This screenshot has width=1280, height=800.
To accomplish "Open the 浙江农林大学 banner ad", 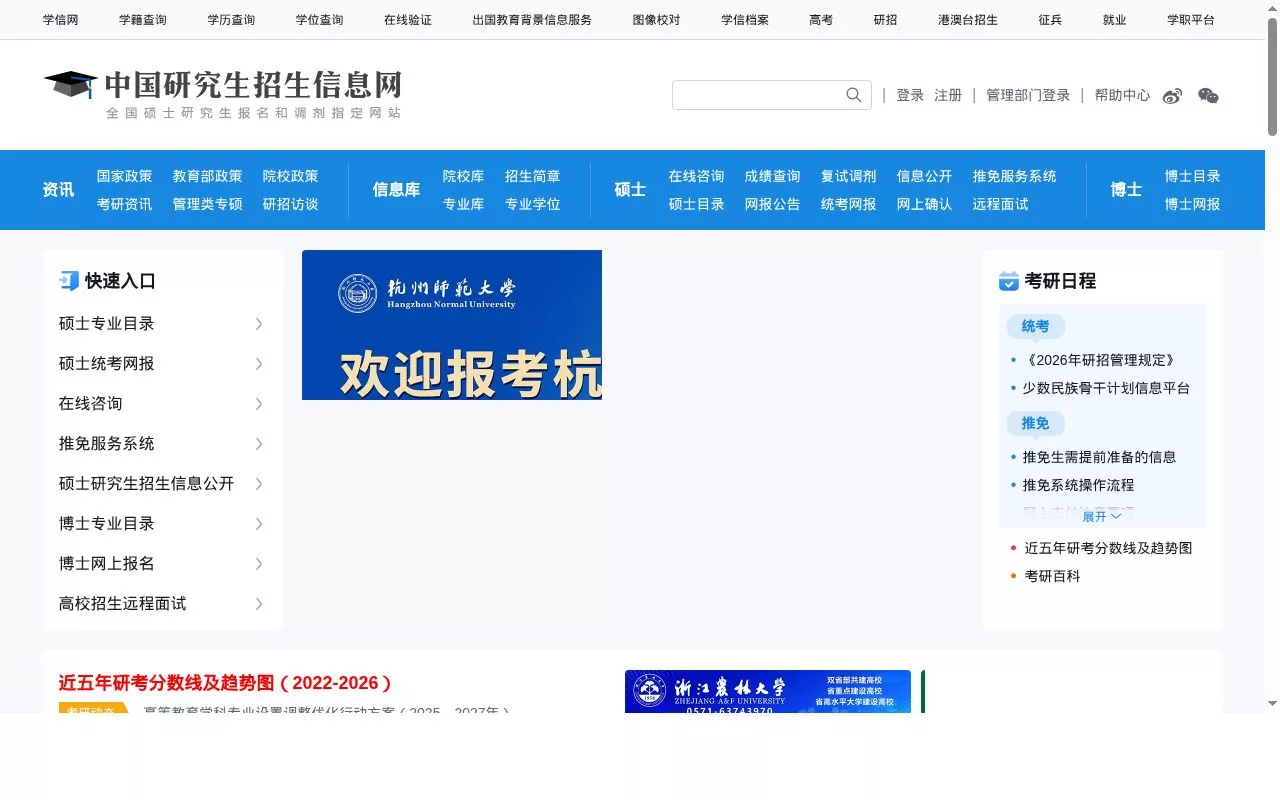I will [768, 691].
